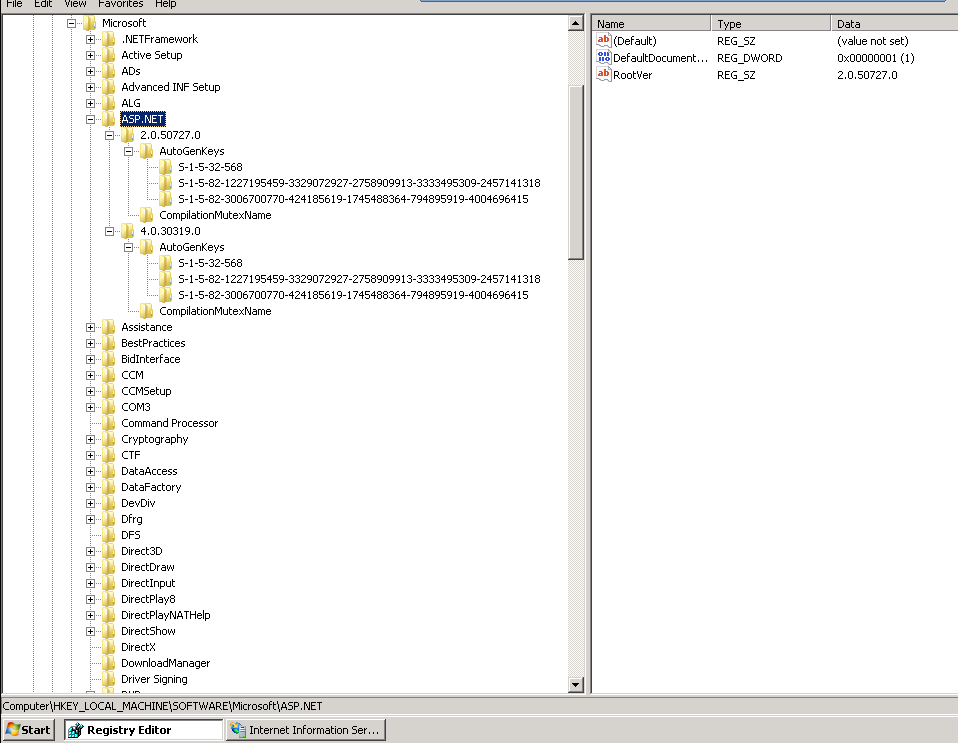The width and height of the screenshot is (958, 743).
Task: Select the ADs key
Action: coord(131,71)
